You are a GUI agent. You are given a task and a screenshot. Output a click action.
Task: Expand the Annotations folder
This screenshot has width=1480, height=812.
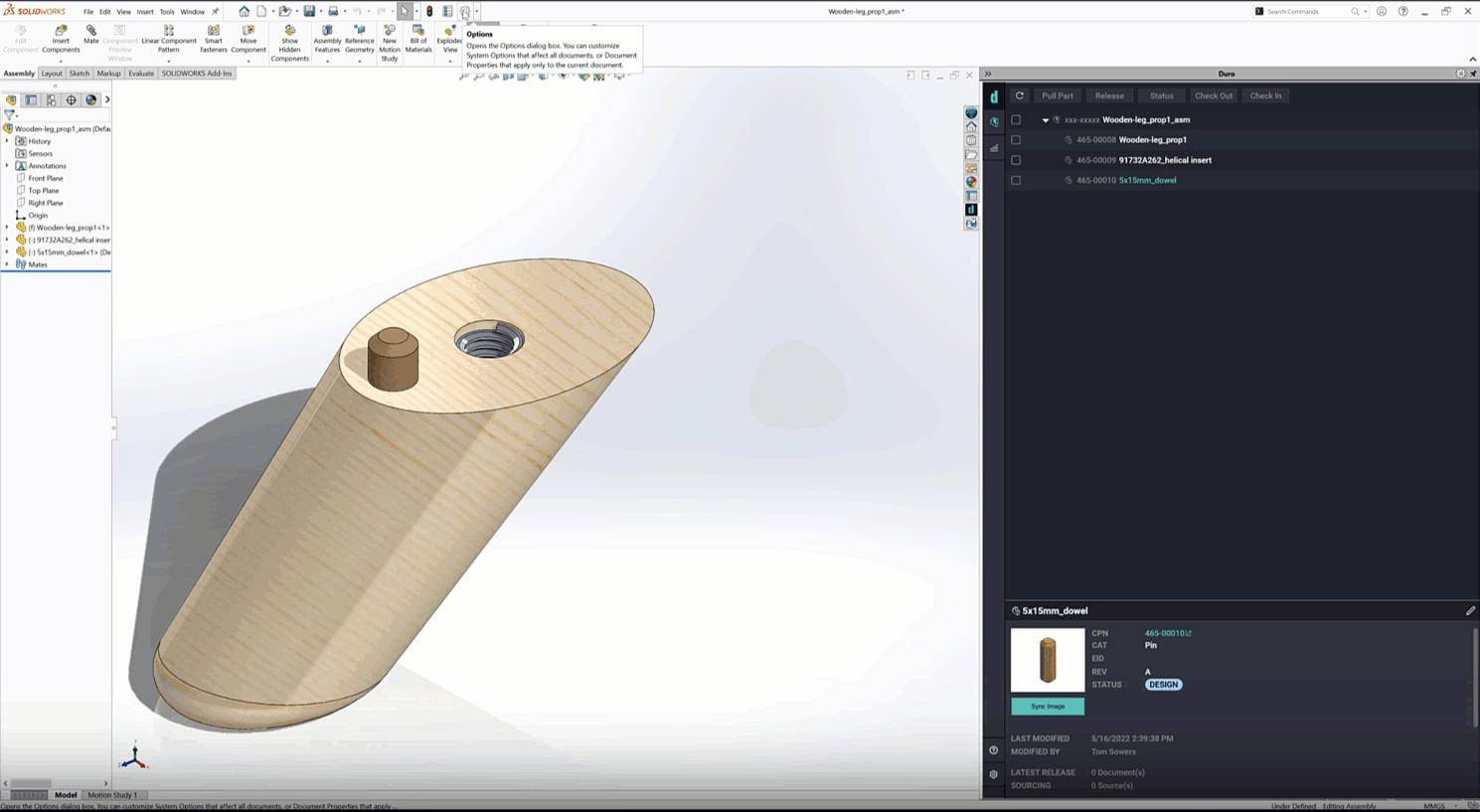tap(9, 165)
